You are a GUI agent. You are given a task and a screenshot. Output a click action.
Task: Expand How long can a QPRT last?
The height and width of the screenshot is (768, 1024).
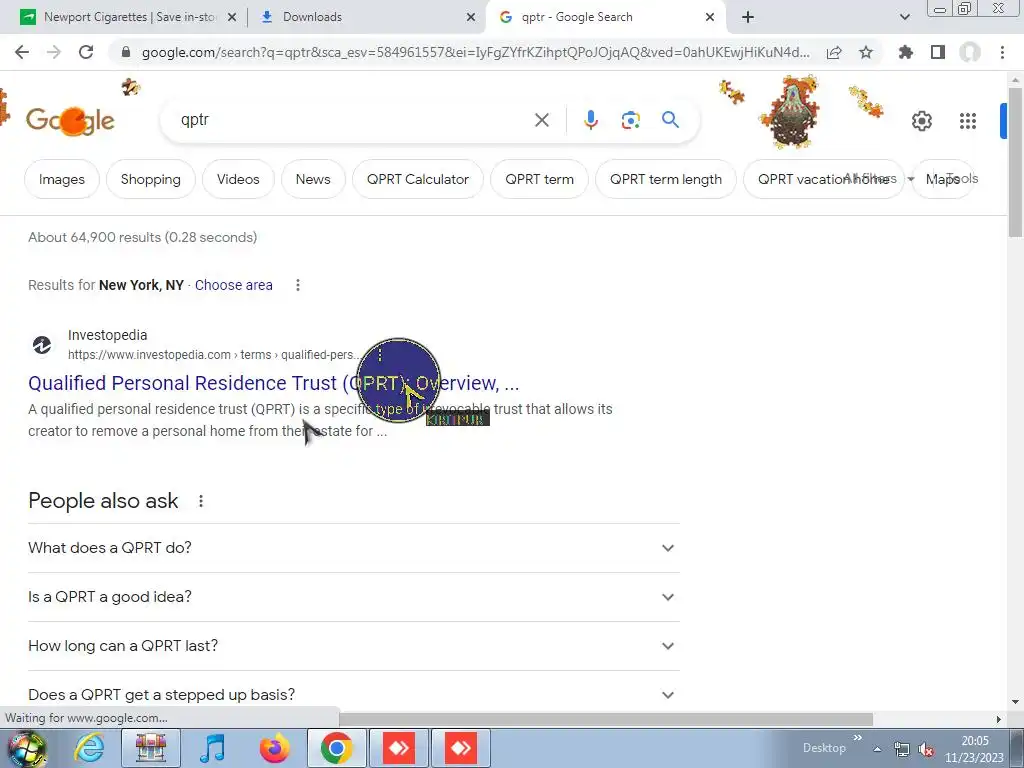[353, 646]
